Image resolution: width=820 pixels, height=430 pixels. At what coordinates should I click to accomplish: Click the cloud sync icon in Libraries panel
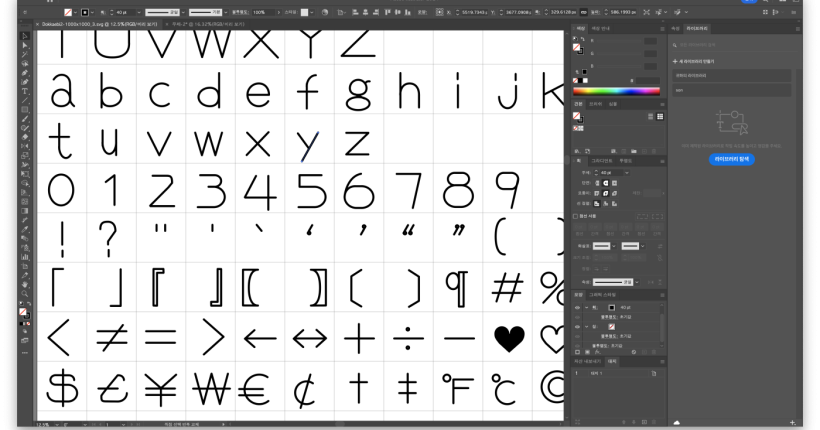(677, 421)
